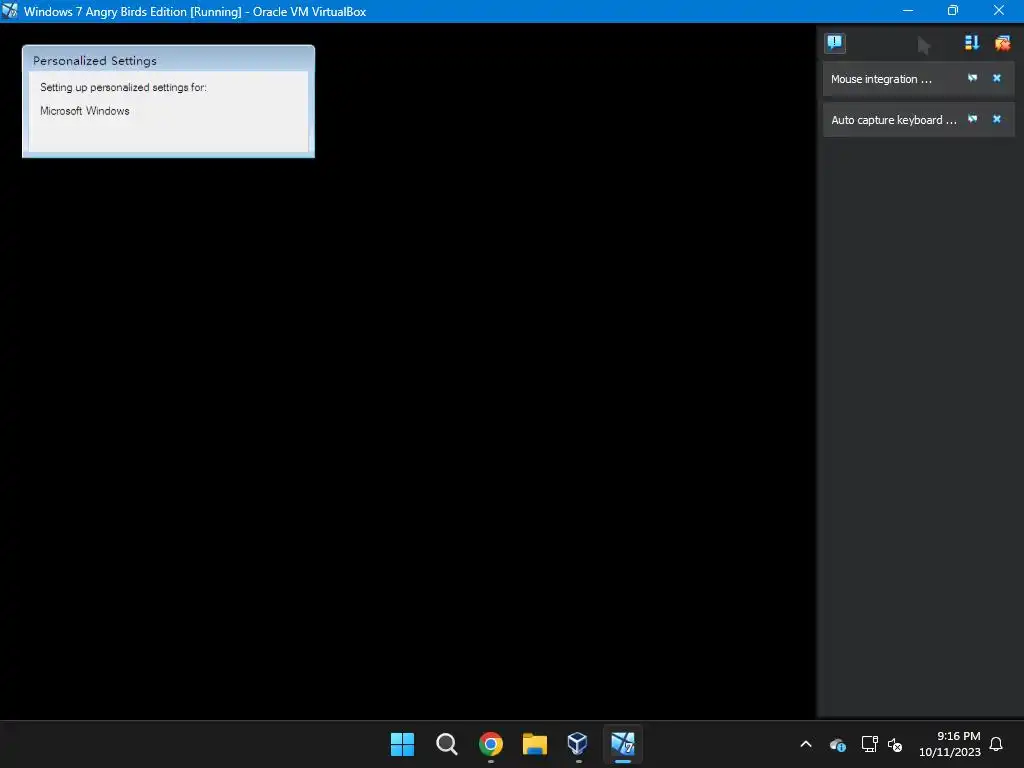Screen dimensions: 1024x768
Task: Select the Mouse integration notification text
Action: pos(881,79)
